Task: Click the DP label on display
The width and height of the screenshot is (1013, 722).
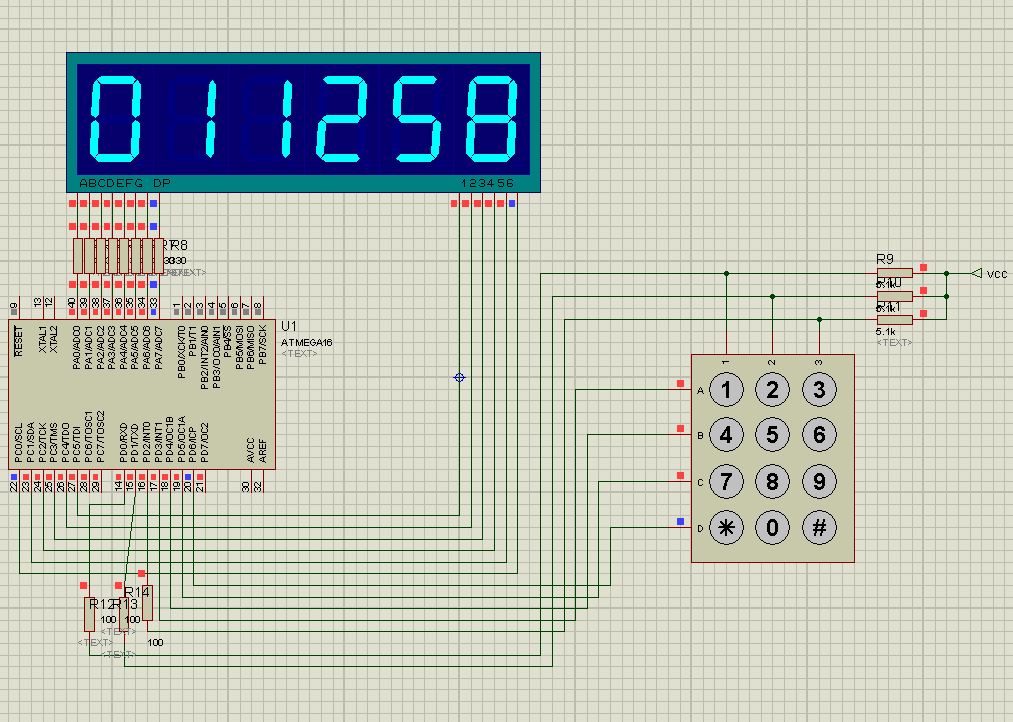Action: click(162, 183)
